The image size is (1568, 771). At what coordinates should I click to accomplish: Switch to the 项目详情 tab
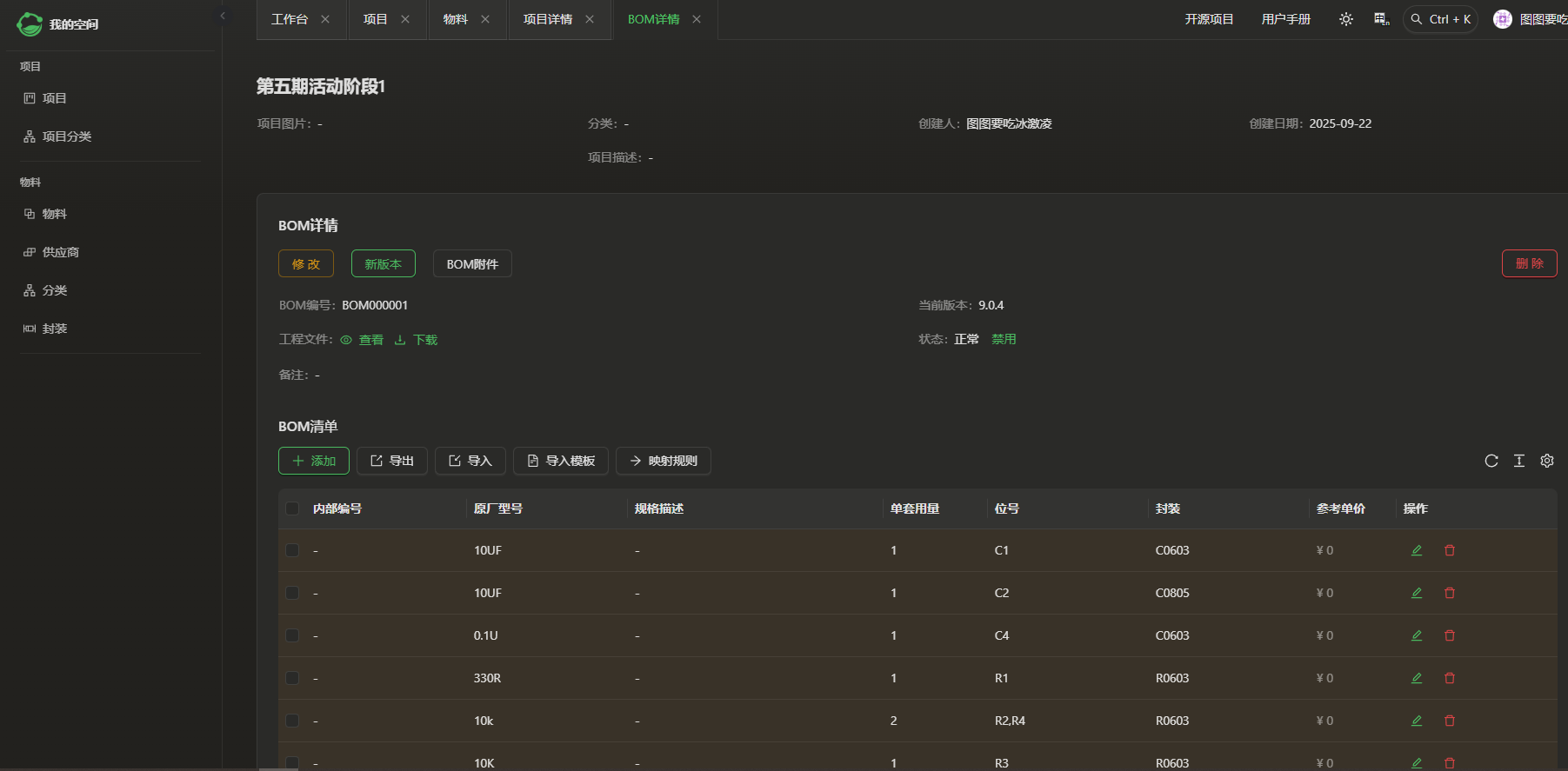click(x=547, y=19)
